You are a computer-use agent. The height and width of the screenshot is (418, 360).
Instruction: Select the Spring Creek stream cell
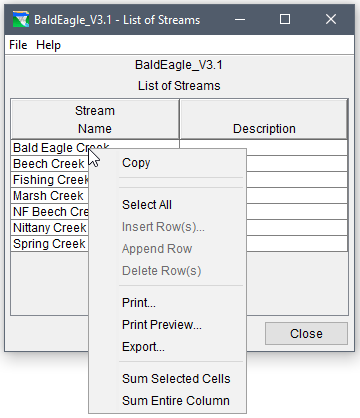[x=50, y=244]
